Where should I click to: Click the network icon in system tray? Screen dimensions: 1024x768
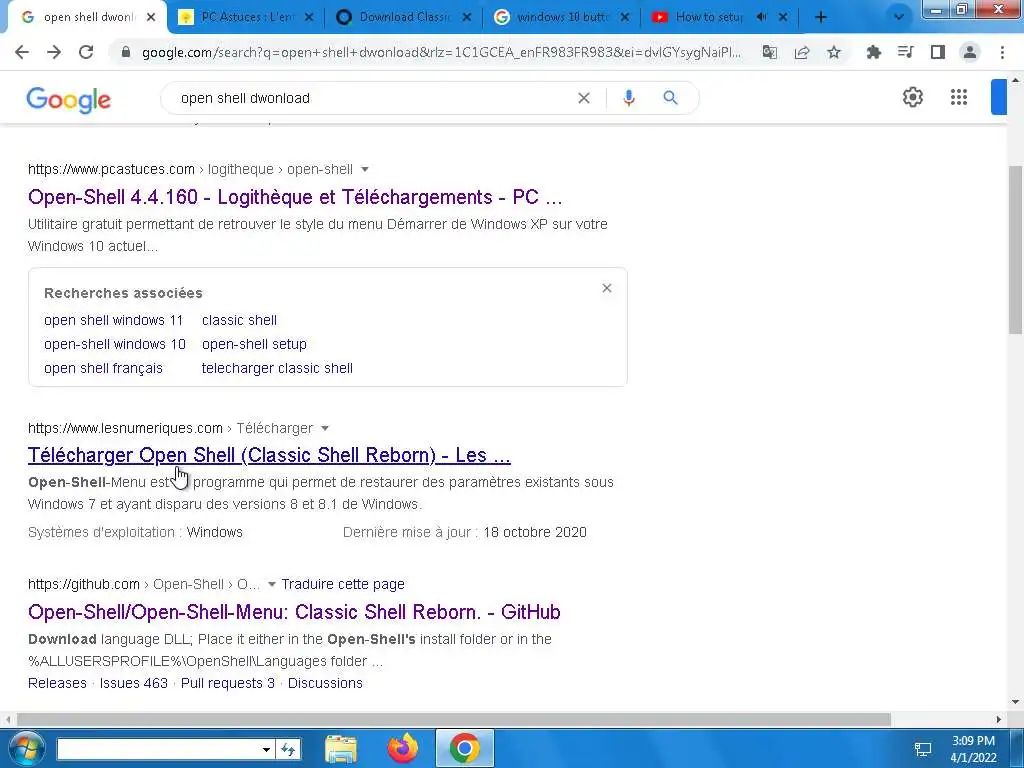coord(923,749)
